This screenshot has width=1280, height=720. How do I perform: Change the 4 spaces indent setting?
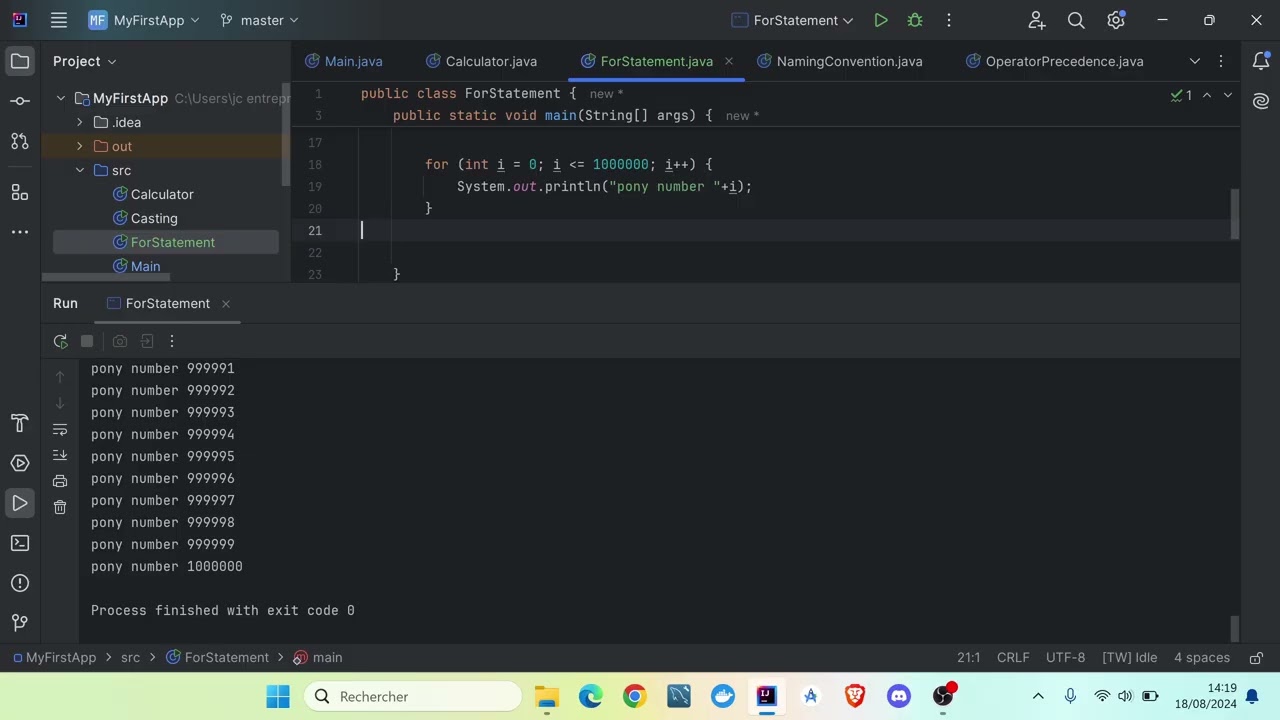(x=1202, y=658)
